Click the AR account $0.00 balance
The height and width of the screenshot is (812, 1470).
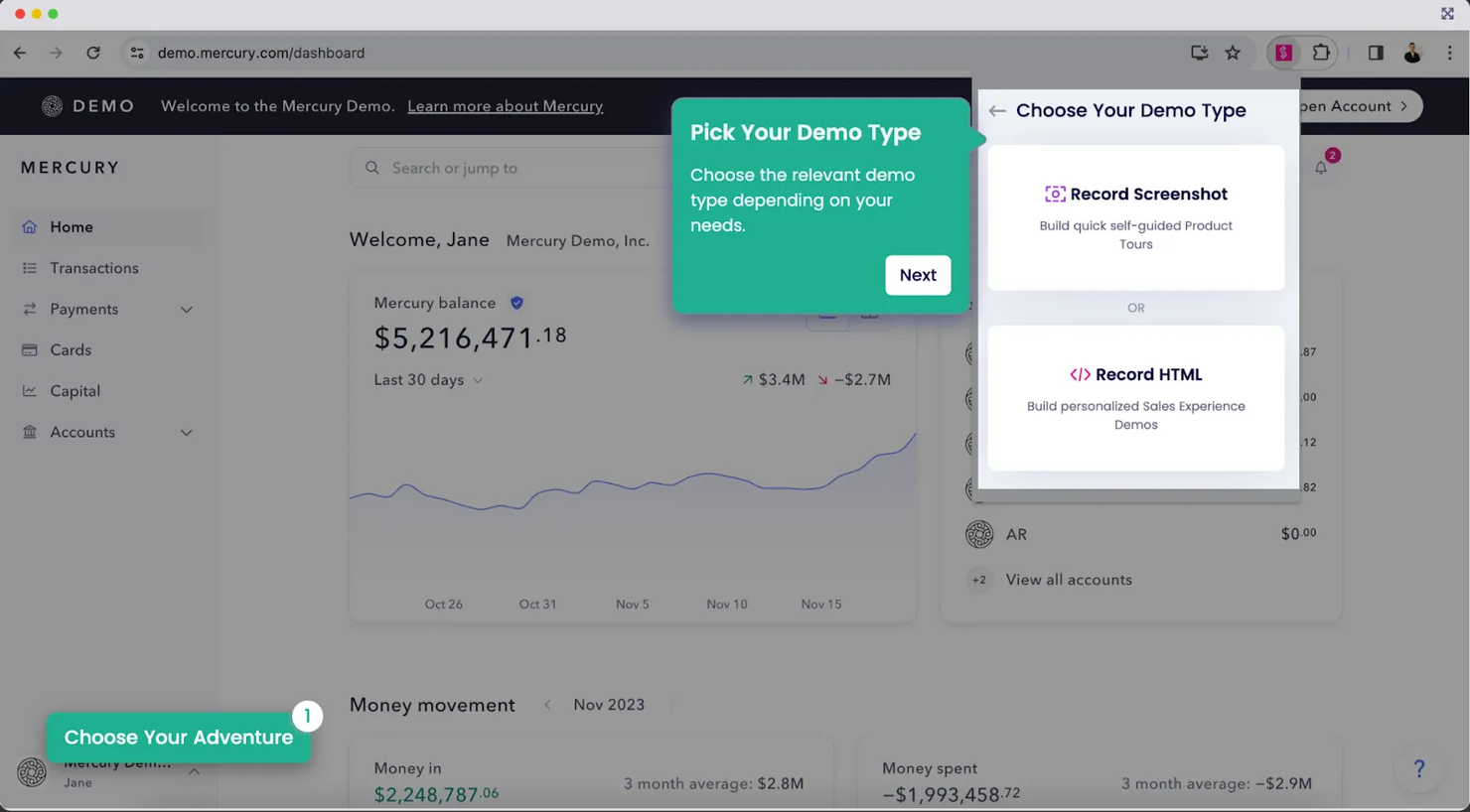[1298, 534]
